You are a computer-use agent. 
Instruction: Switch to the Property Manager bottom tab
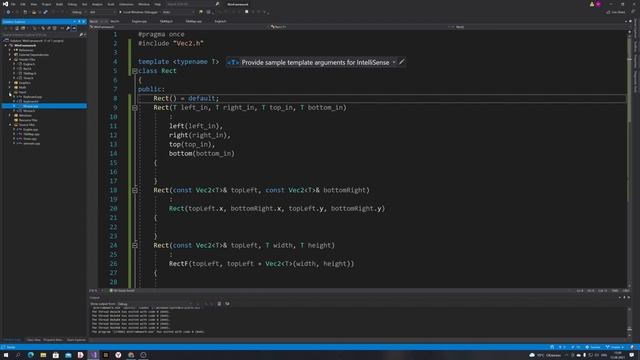pos(53,340)
